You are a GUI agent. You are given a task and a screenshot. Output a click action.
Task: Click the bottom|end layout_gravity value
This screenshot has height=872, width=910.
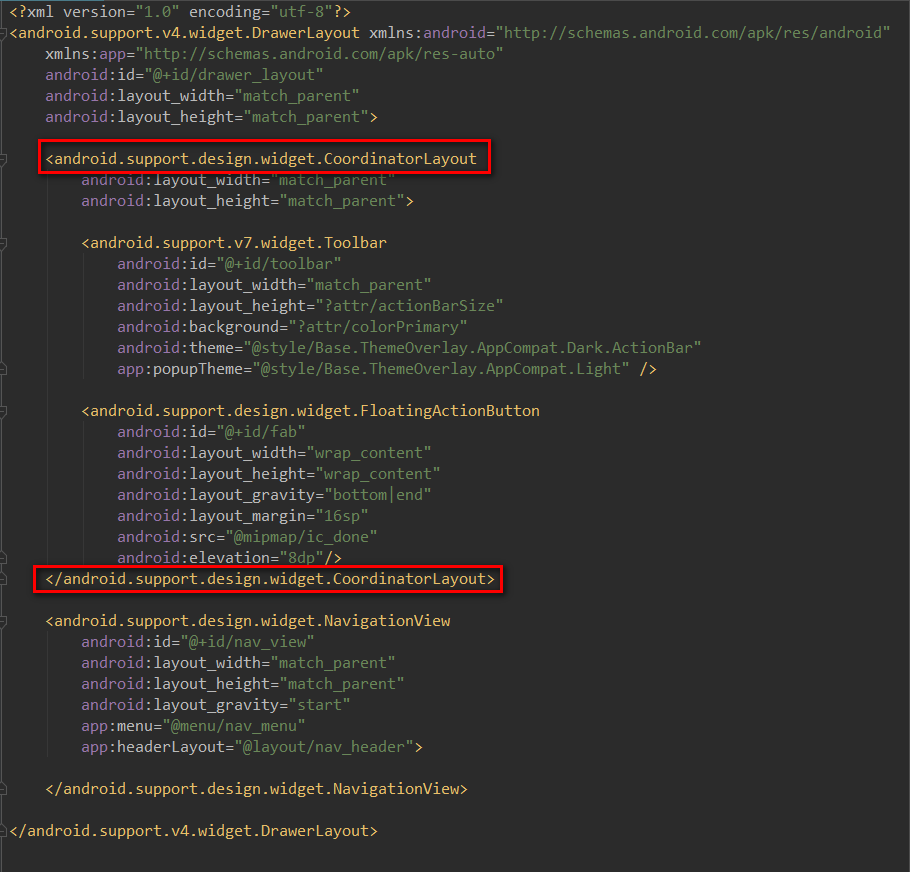[x=378, y=495]
